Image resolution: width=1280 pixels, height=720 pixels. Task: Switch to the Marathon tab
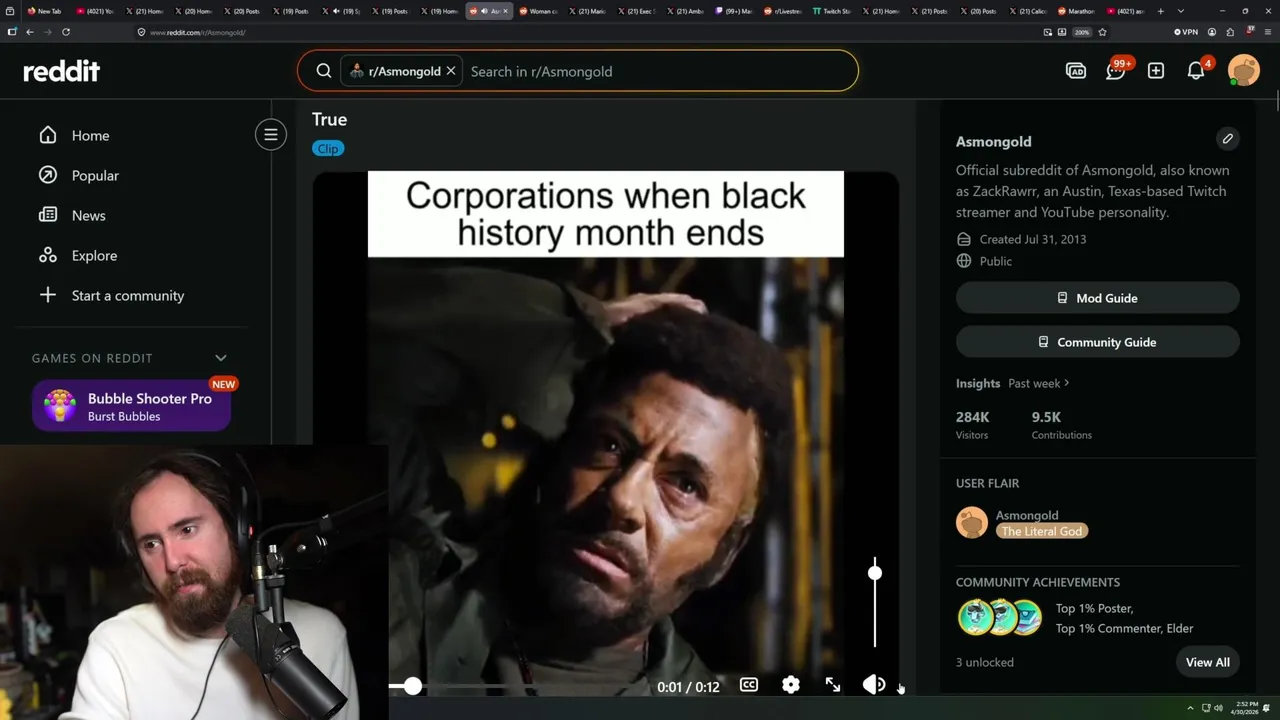(x=1076, y=11)
